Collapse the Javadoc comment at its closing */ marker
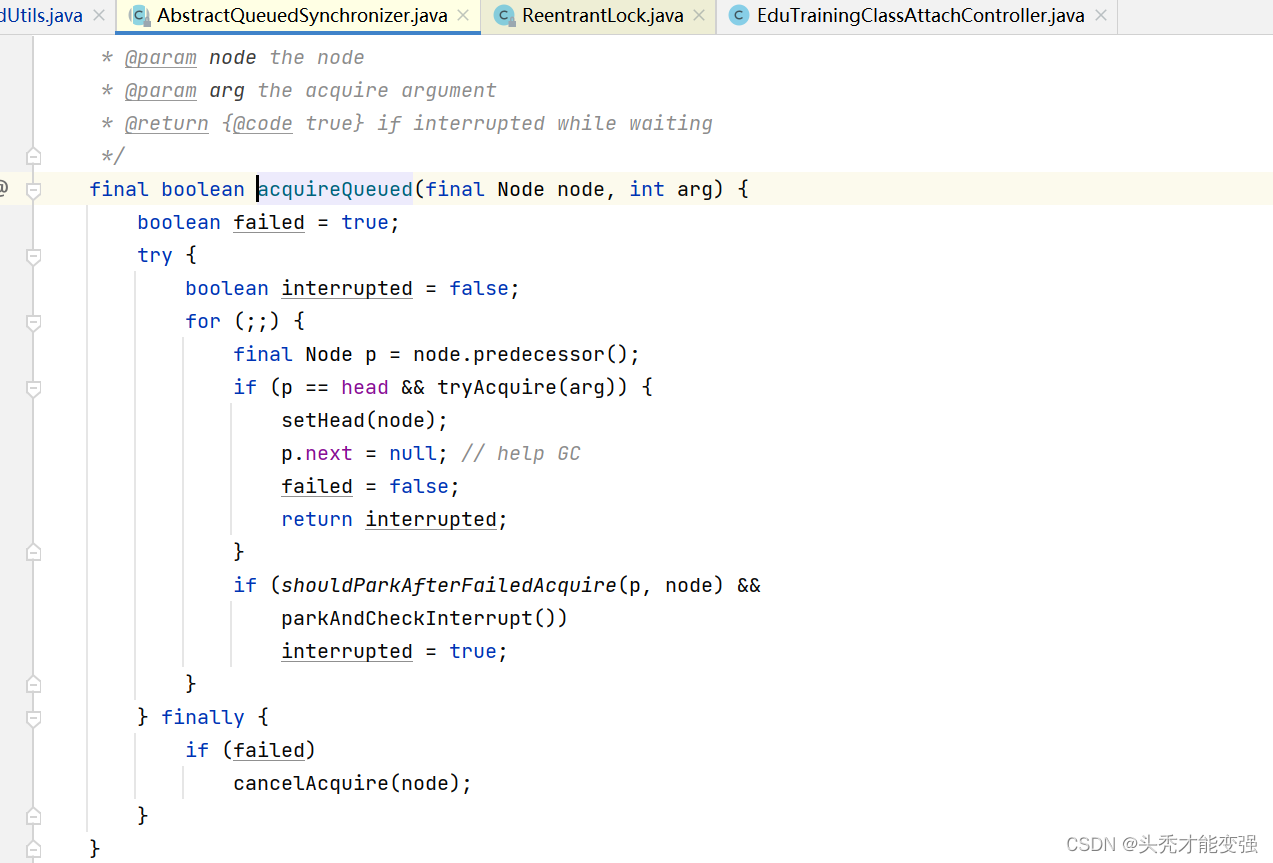 pyautogui.click(x=33, y=156)
